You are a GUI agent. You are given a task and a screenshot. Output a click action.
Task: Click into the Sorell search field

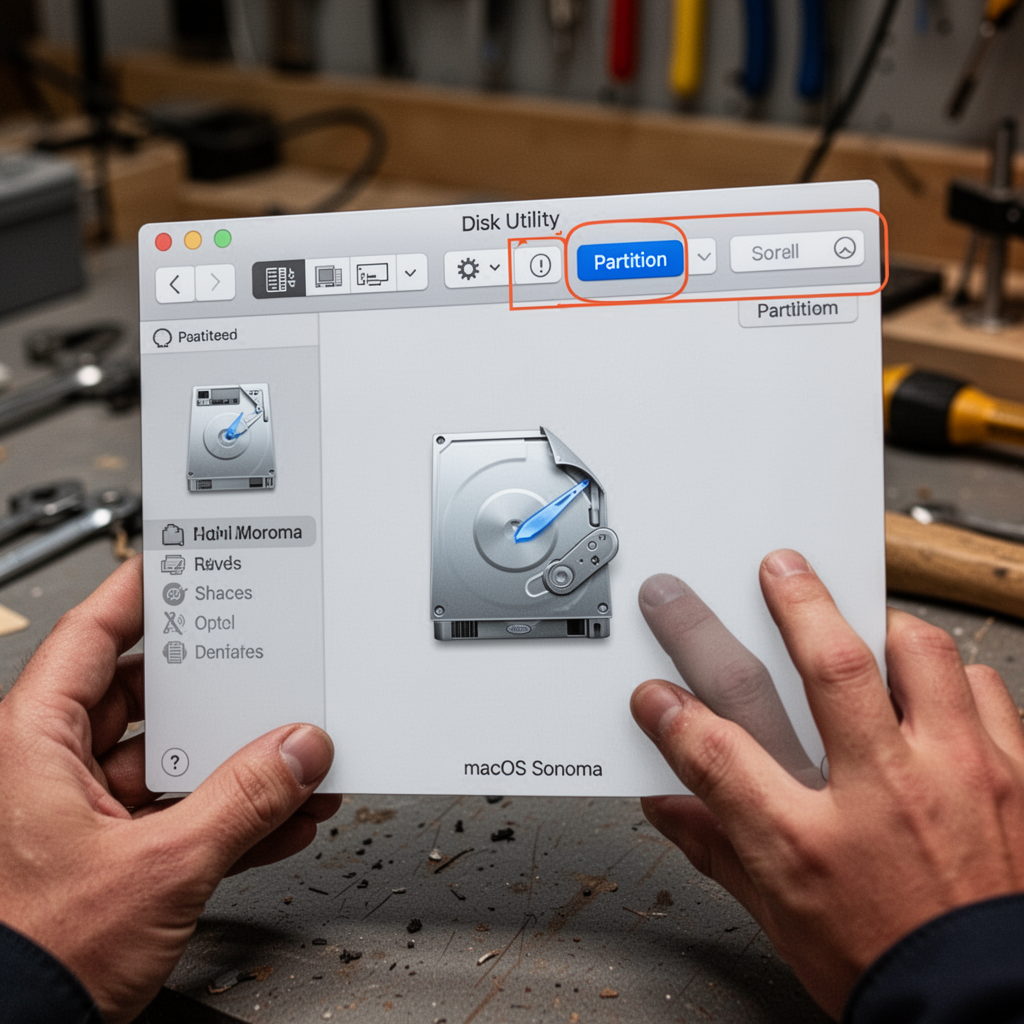click(797, 251)
